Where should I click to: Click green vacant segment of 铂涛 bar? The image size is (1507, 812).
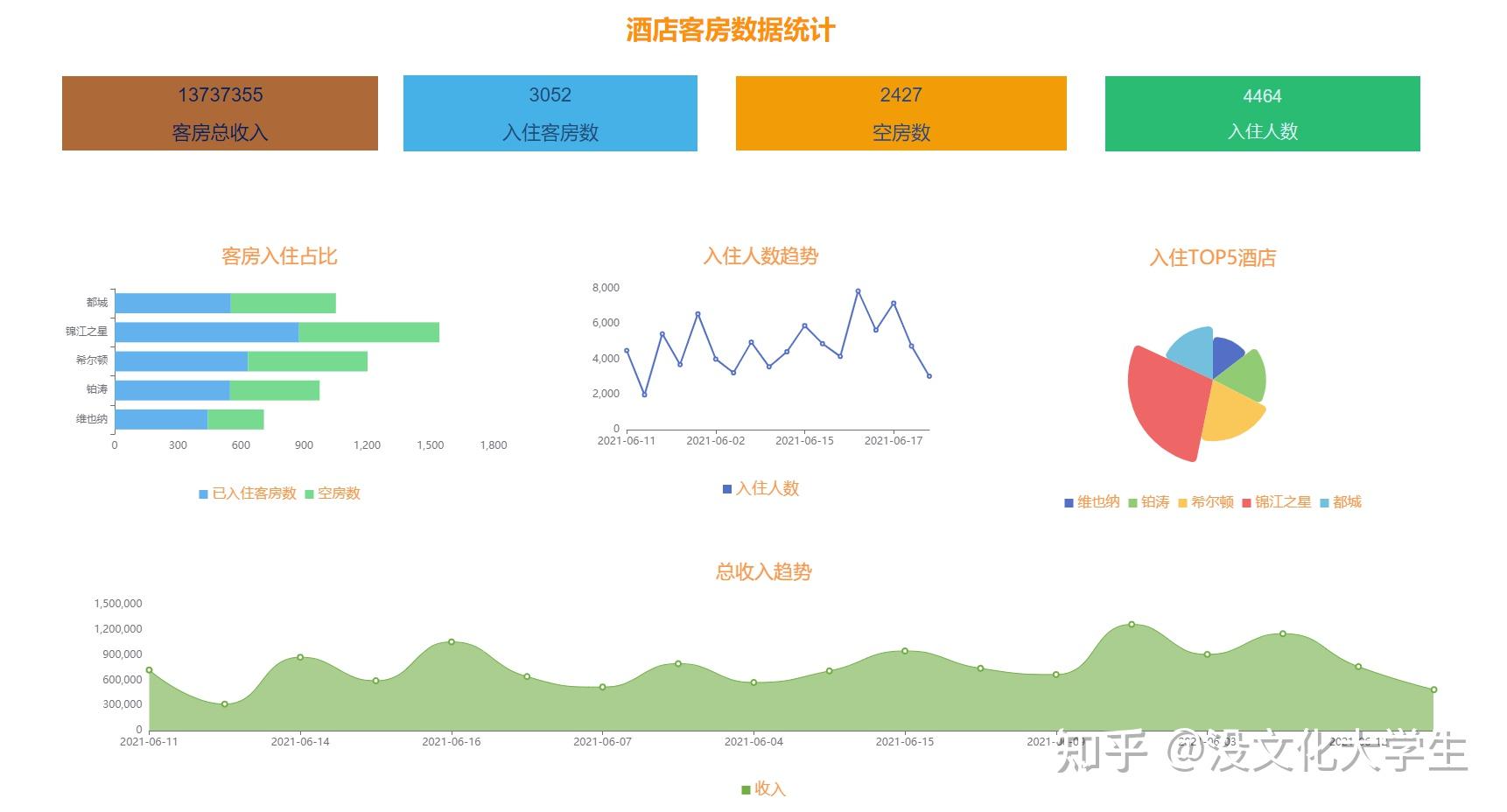coord(274,389)
